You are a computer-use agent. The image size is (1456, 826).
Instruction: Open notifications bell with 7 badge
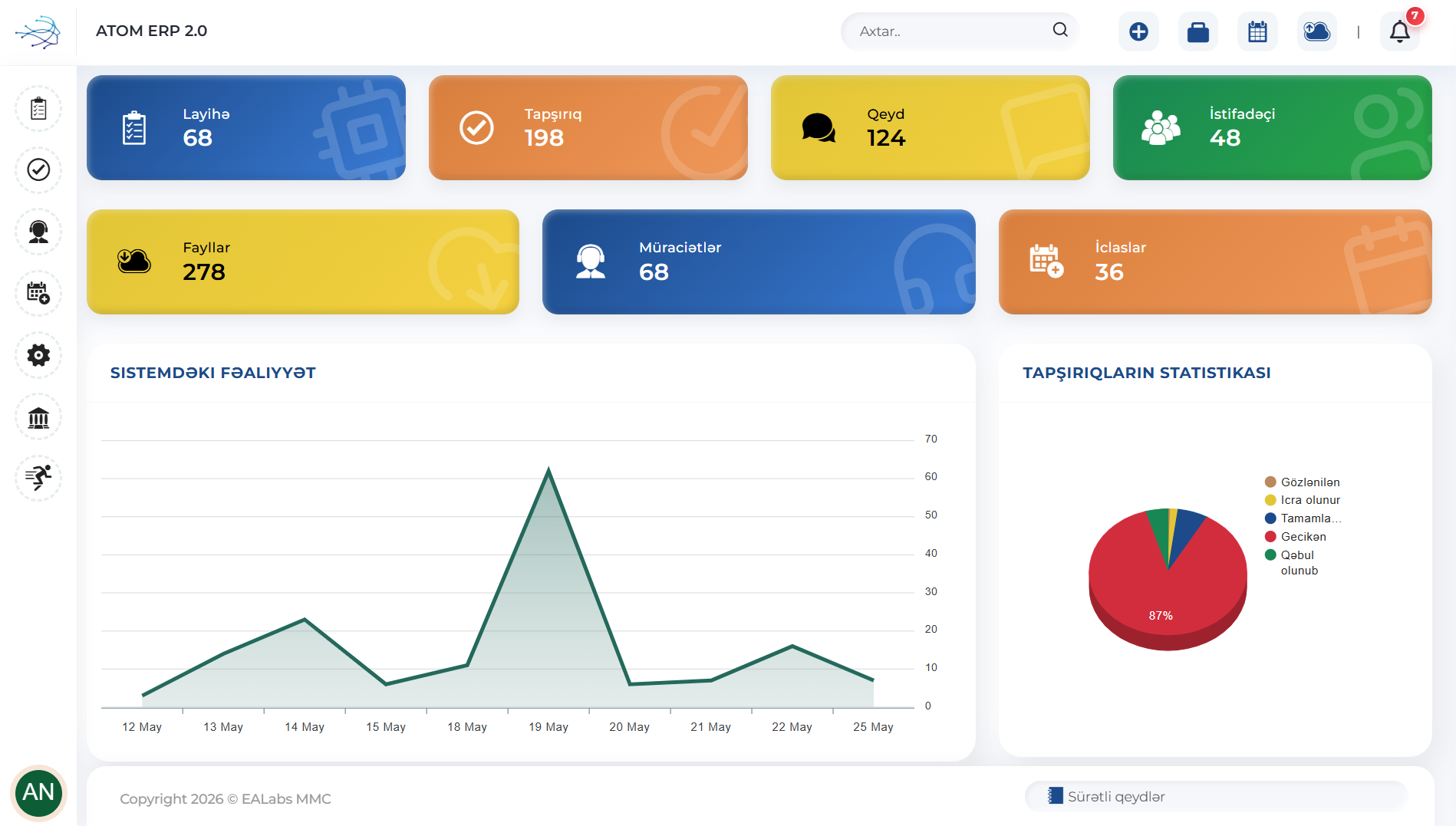[1400, 31]
